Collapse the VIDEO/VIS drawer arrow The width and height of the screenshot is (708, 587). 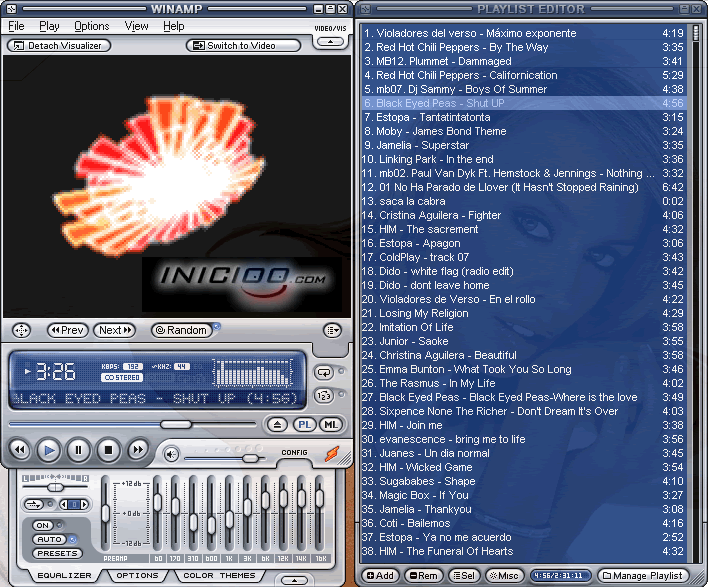point(331,42)
